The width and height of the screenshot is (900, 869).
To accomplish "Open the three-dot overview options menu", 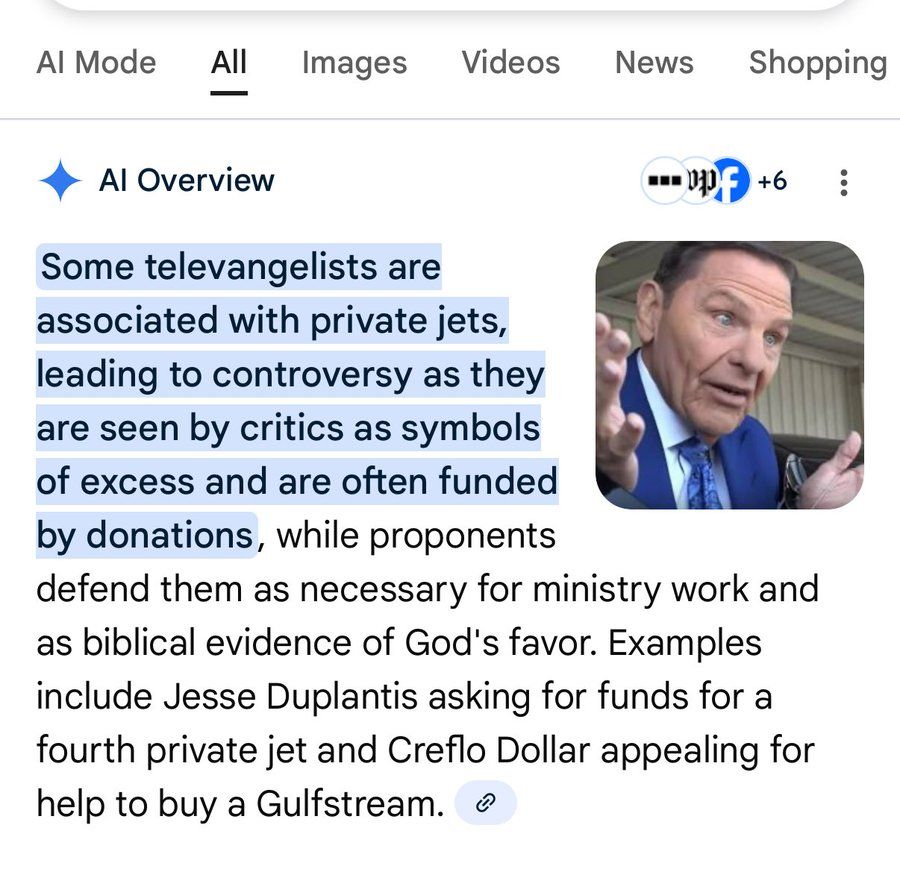I will coord(843,183).
